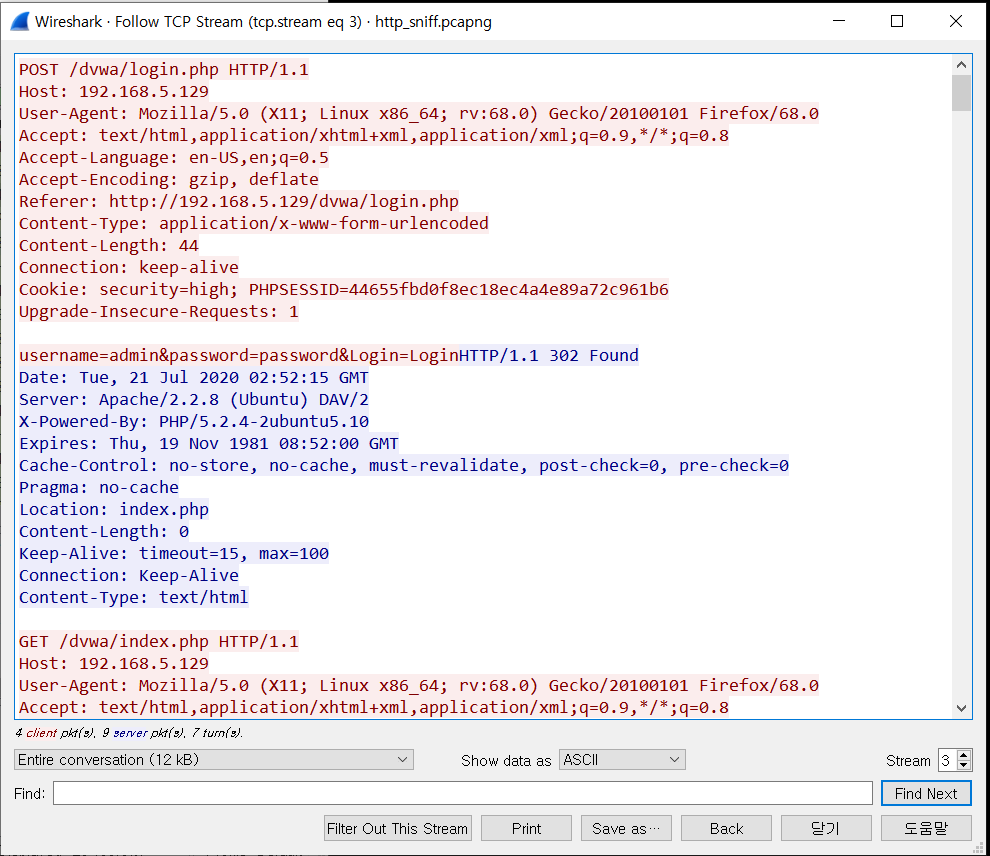Screen dimensions: 990x856
Task: Click the Stream number field showing 3
Action: (948, 760)
